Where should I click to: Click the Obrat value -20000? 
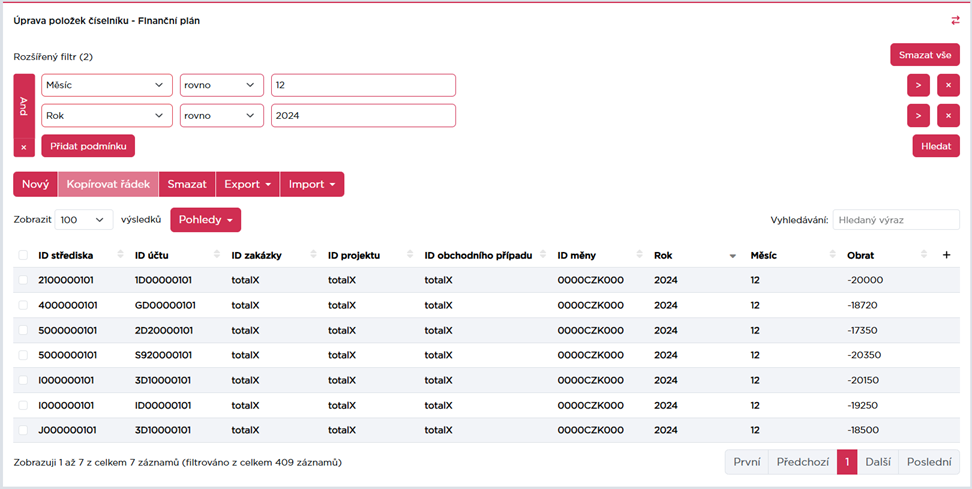tap(865, 280)
